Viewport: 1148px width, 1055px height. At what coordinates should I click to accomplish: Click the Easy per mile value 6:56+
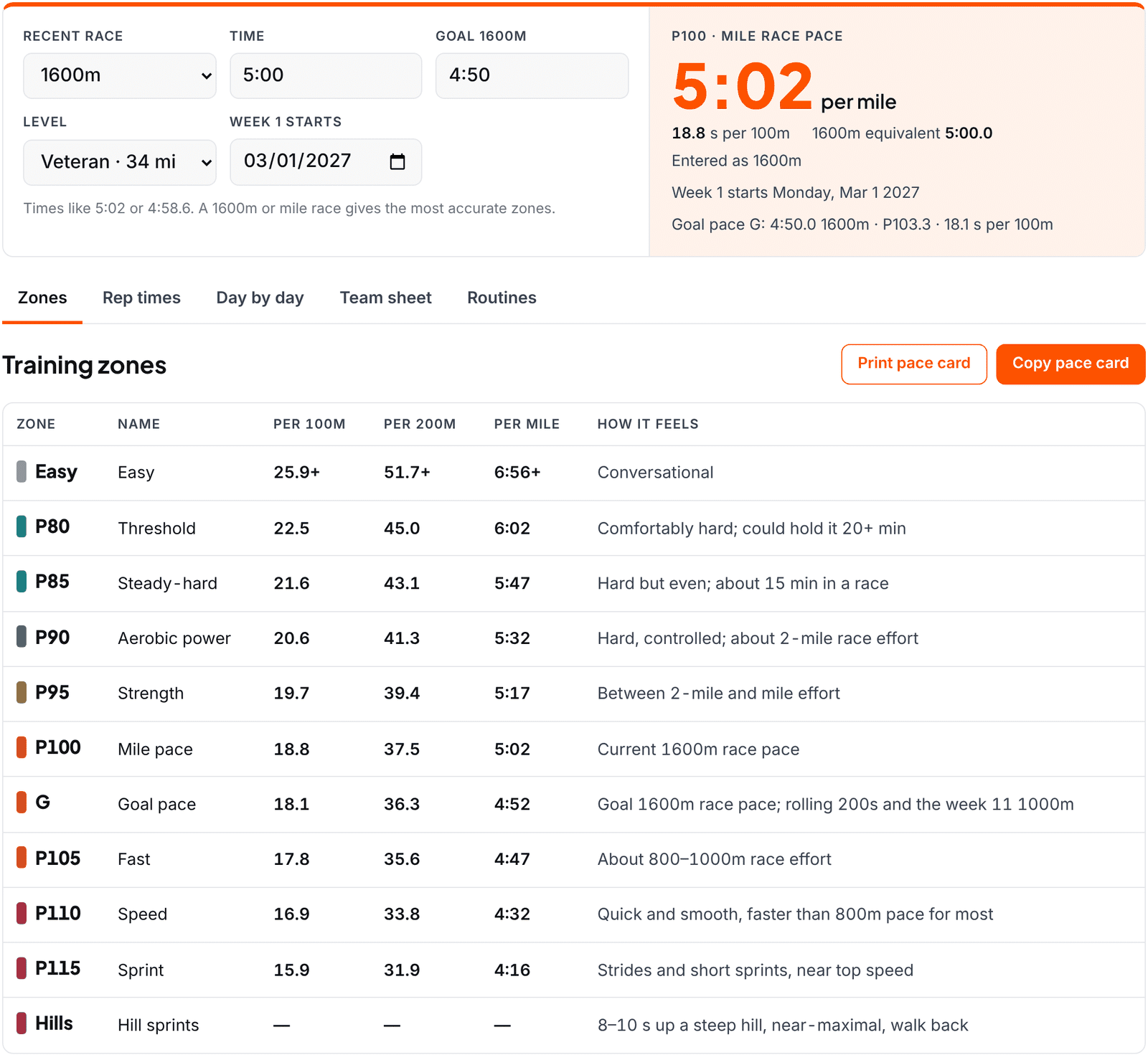point(517,473)
